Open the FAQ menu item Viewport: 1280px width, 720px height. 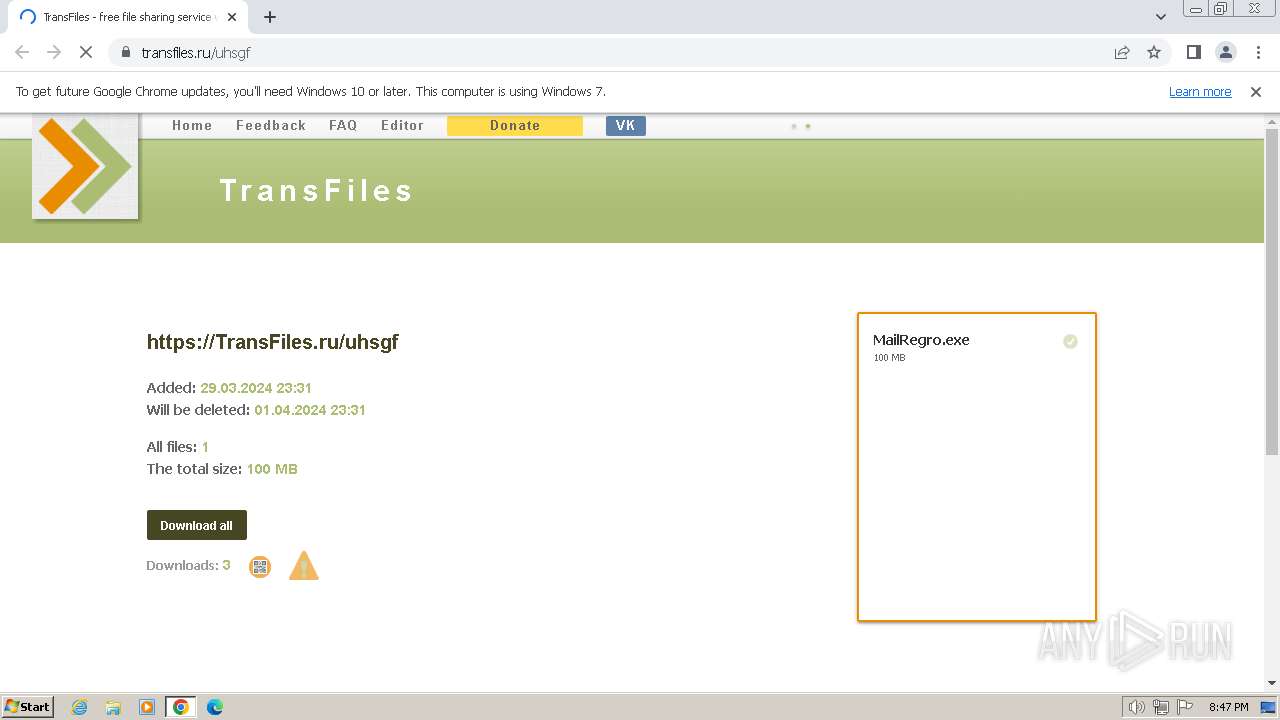coord(343,126)
